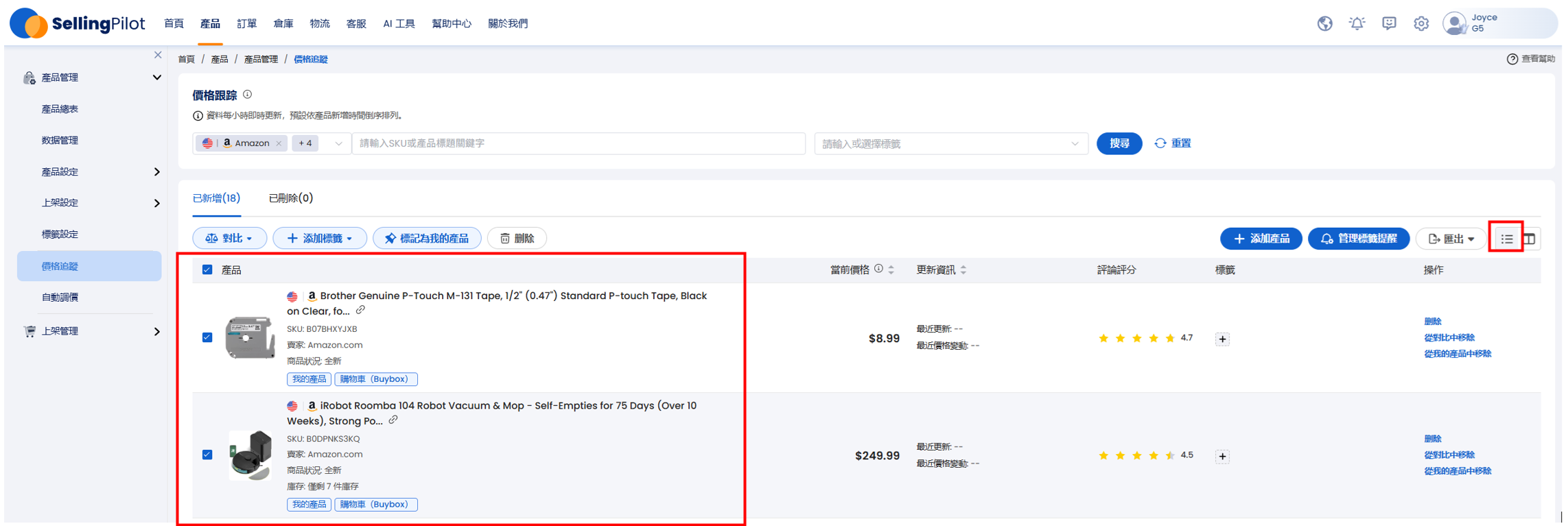Click the 管理標籤提醒 button
1568x526 pixels.
click(1359, 239)
